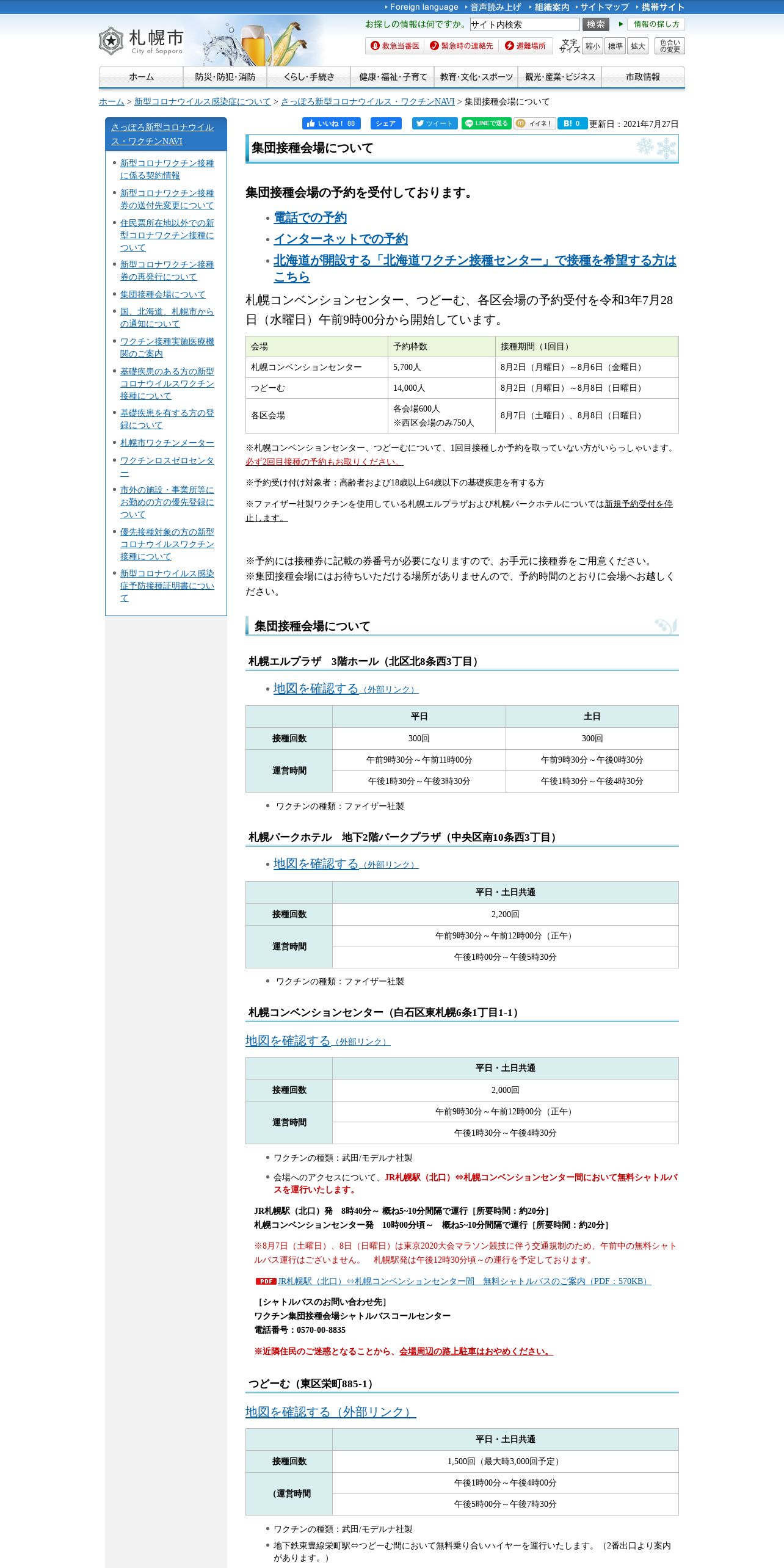The height and width of the screenshot is (1568, 784).
Task: Open 緊急時の連絡先 button
Action: click(x=461, y=46)
